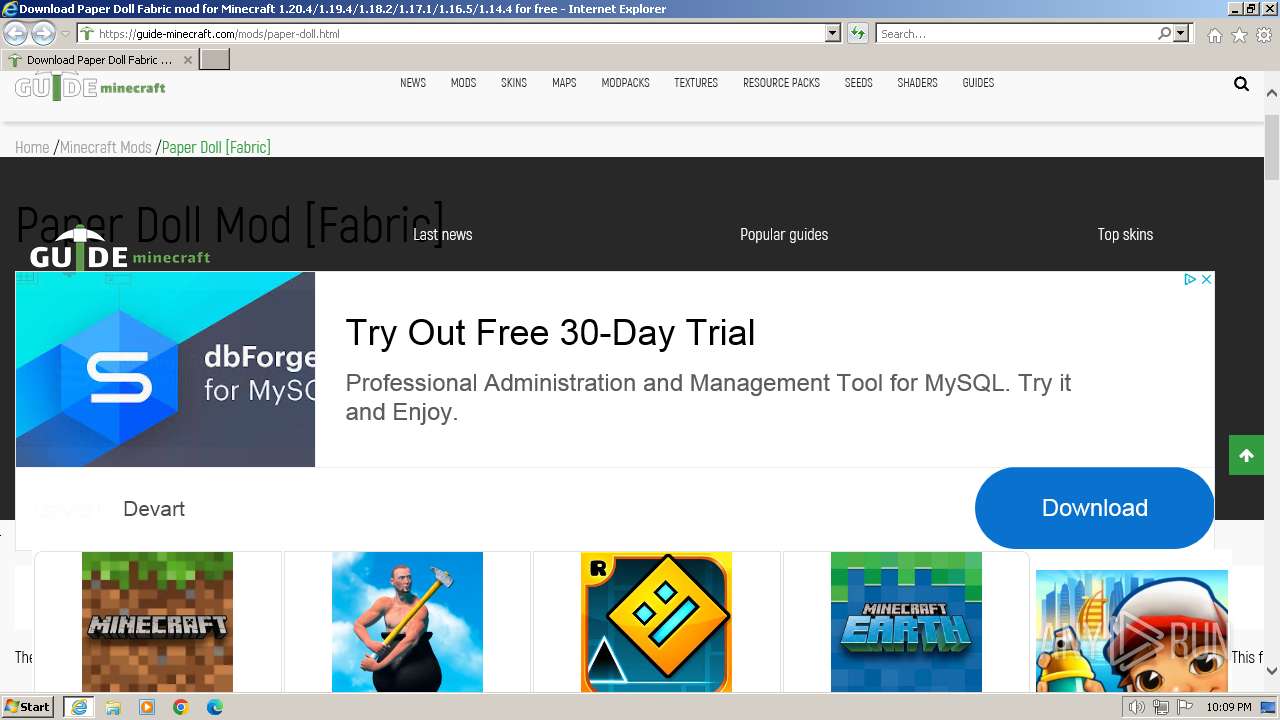Click the browser Forward arrow button
Viewport: 1280px width, 720px height.
click(43, 33)
